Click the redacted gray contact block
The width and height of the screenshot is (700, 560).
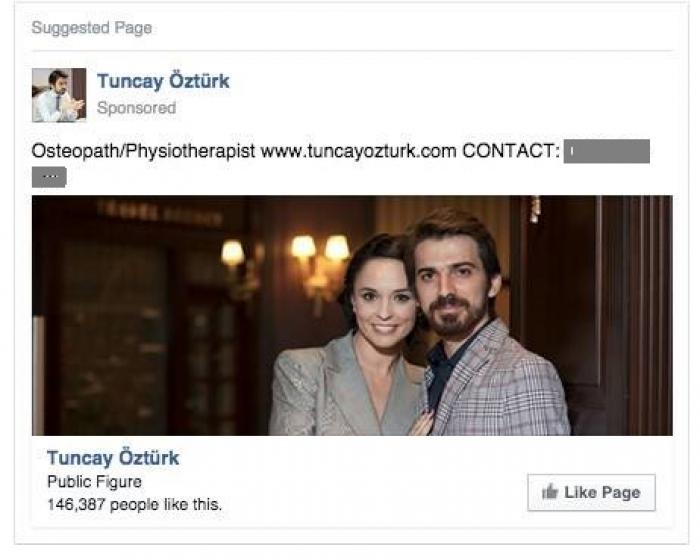(607, 153)
